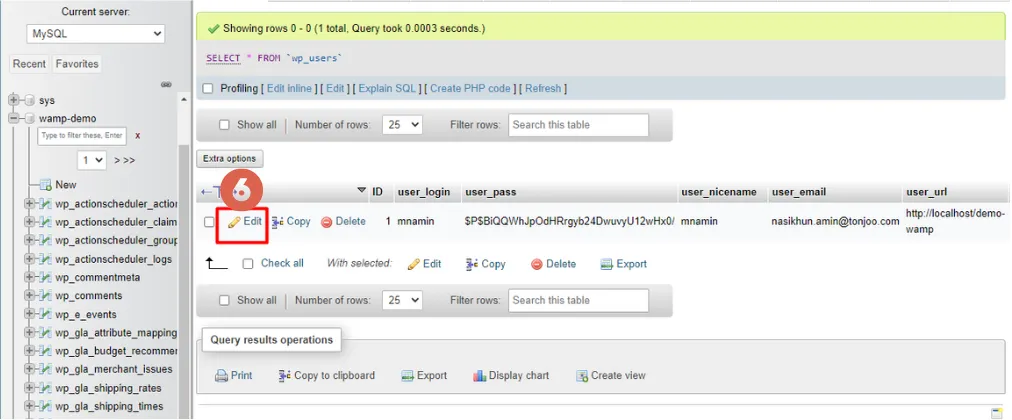Expand the sys database node
This screenshot has height=420, width=1012.
13,101
